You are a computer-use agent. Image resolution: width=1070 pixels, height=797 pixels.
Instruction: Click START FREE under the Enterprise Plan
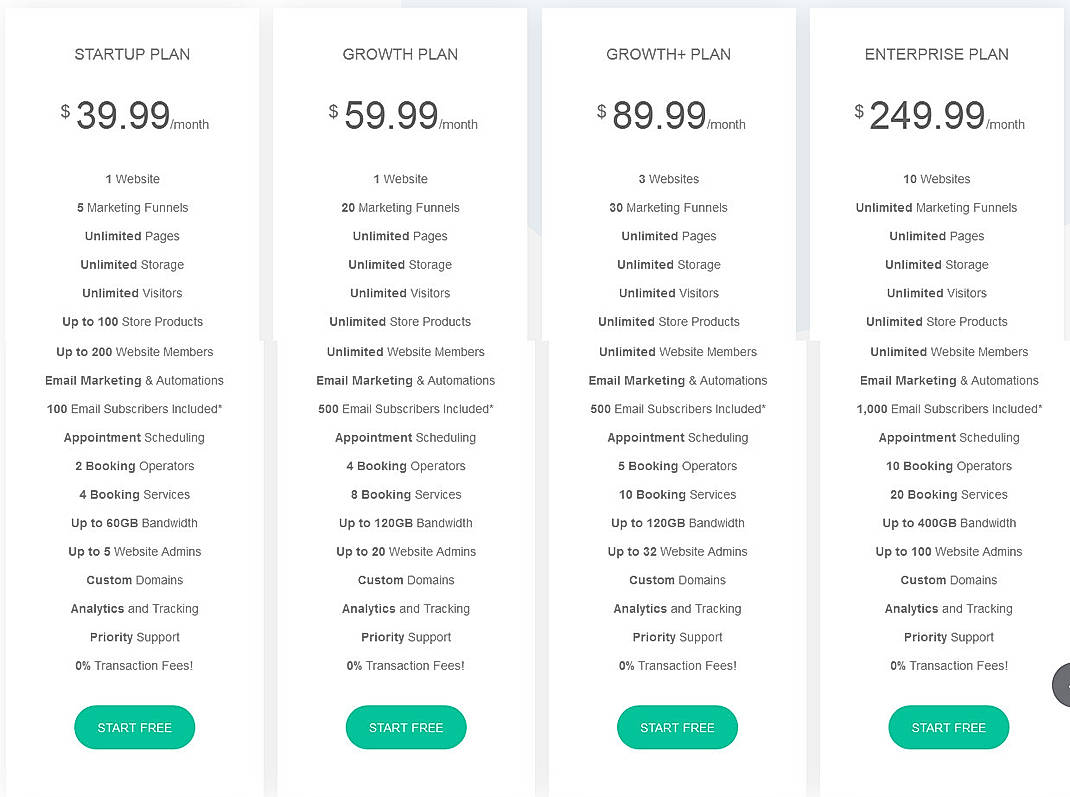pyautogui.click(x=948, y=727)
